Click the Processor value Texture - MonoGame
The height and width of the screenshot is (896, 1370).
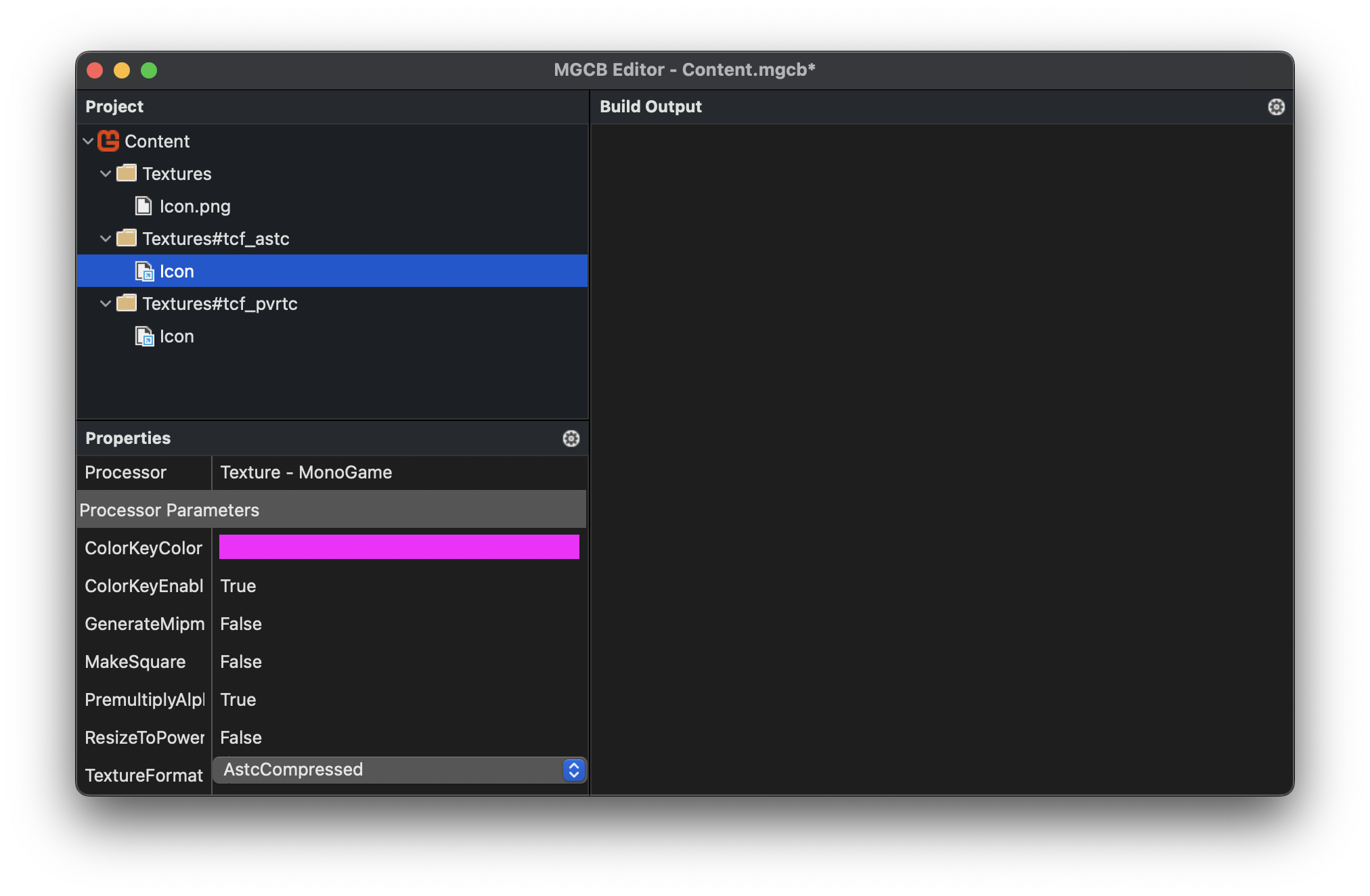[306, 472]
